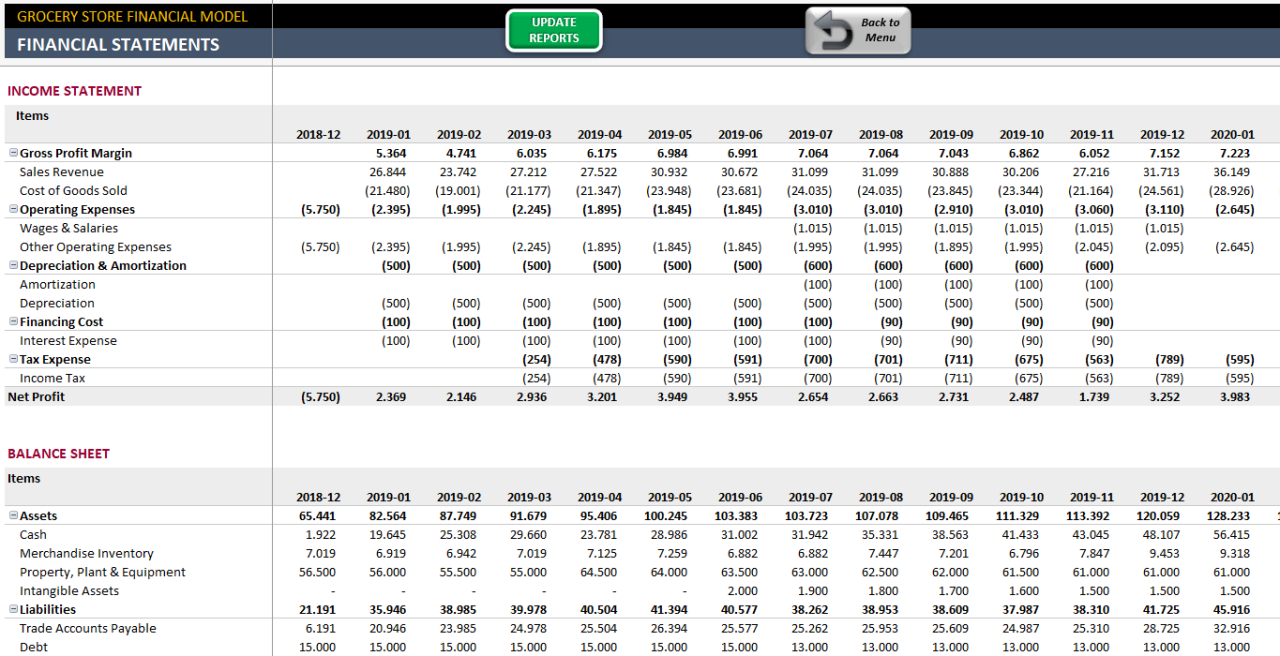1280x656 pixels.
Task: Collapse the Operating Expenses group
Action: click(x=13, y=209)
